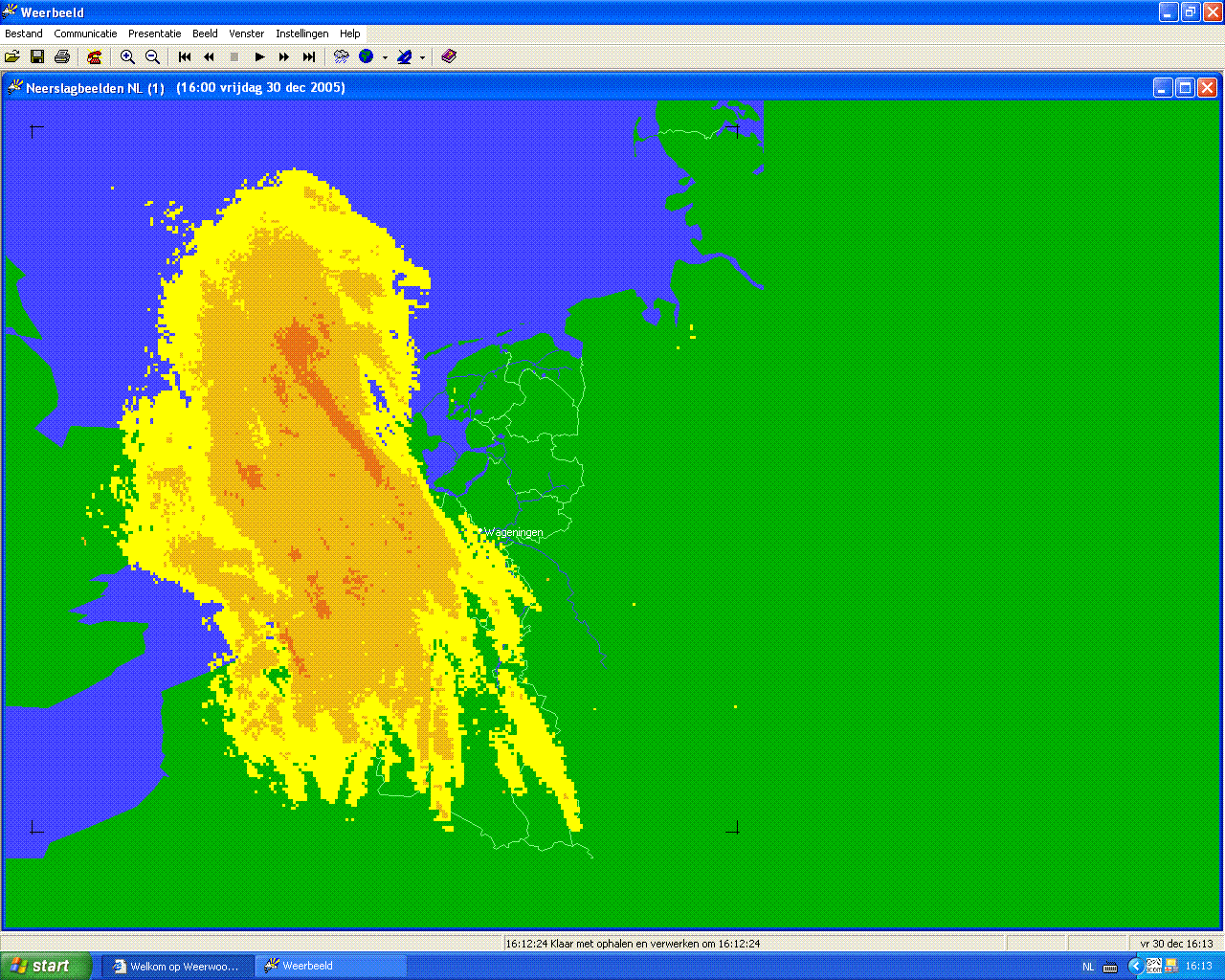1225x980 pixels.
Task: Click the 3com tray icon
Action: click(x=1154, y=967)
